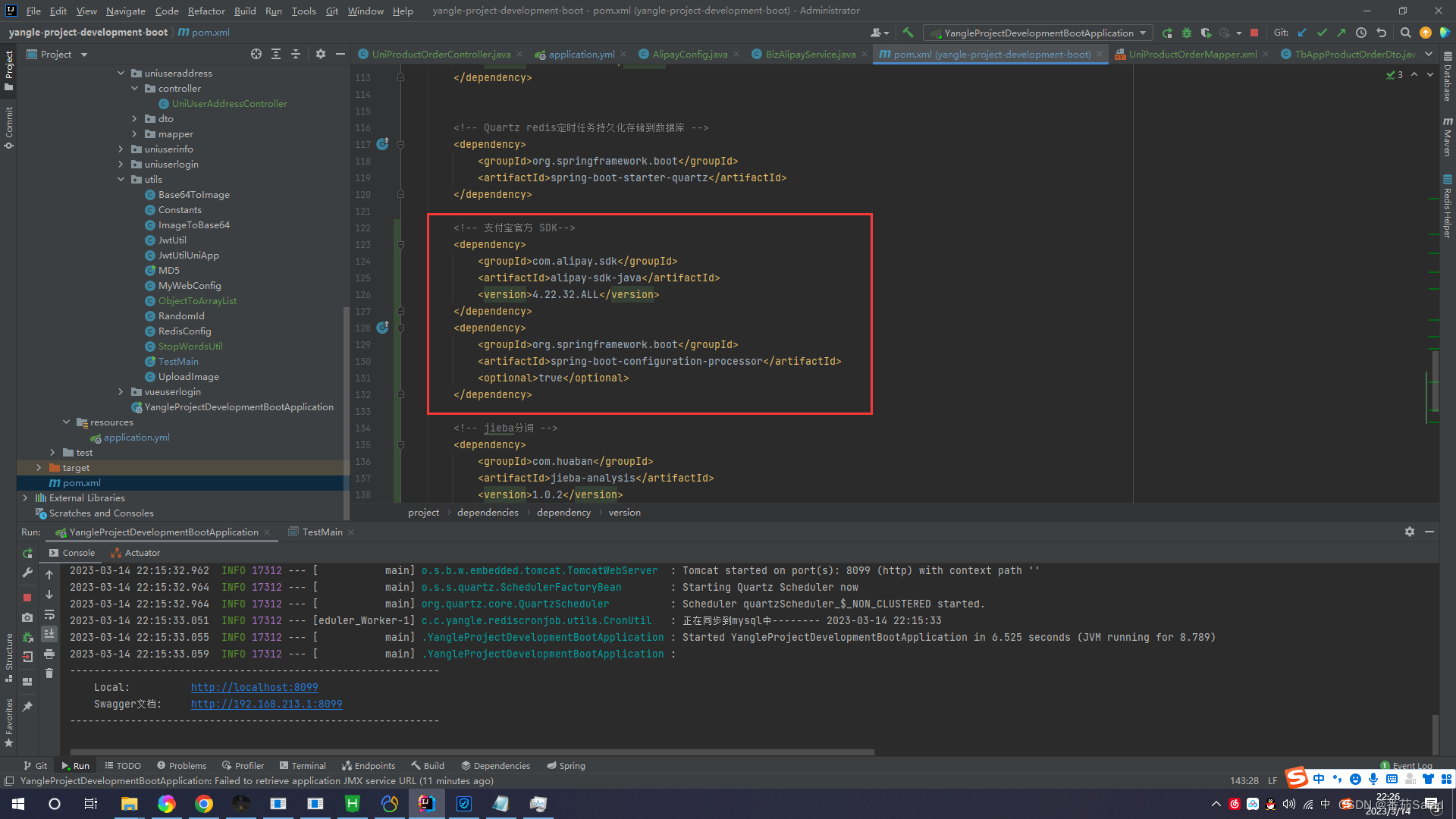This screenshot has width=1456, height=819.
Task: Toggle the Commit tool window stripe
Action: click(9, 127)
